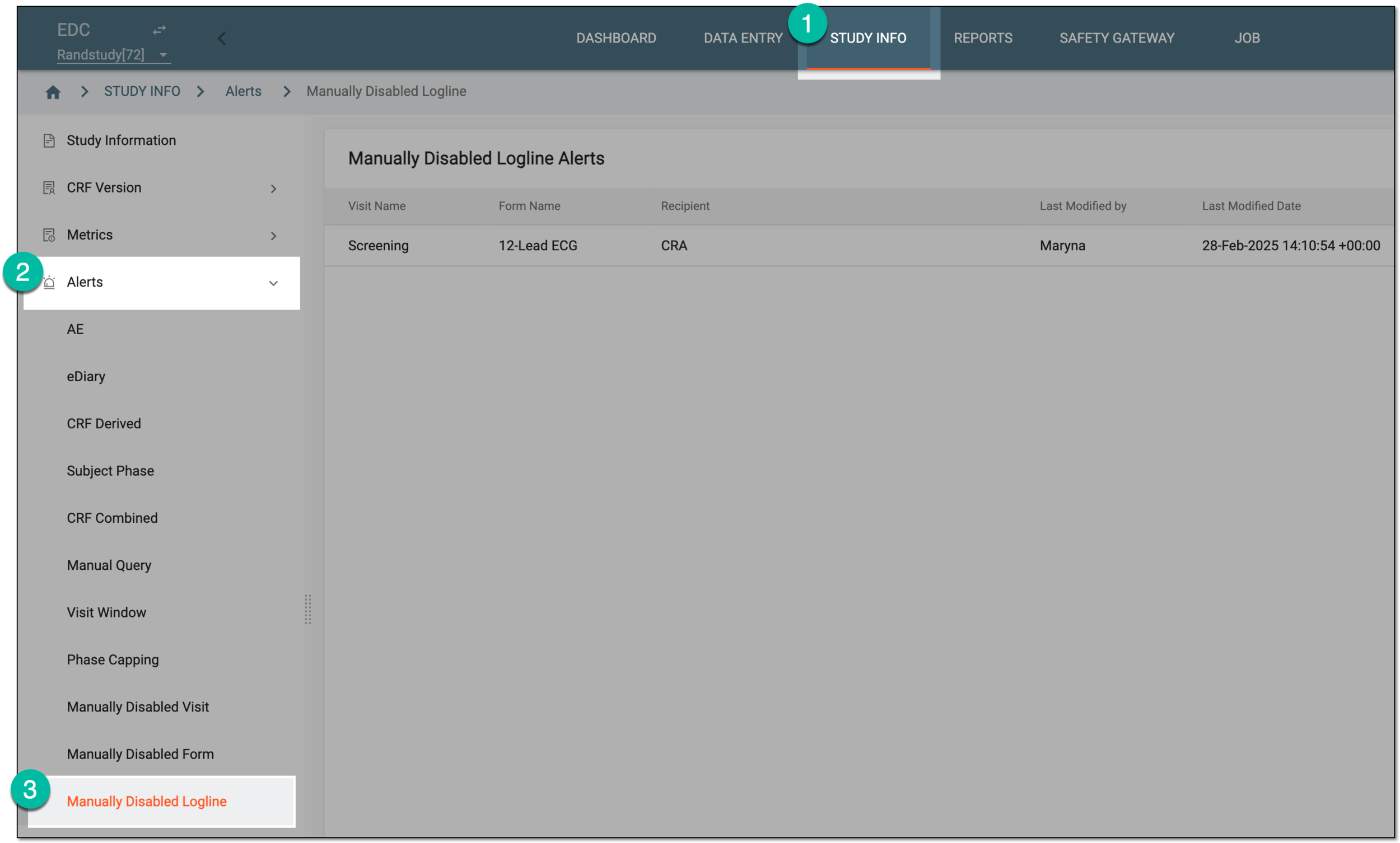Click the 28-Feb-2025 date cell
Viewport: 1400px width, 843px height.
(1291, 246)
